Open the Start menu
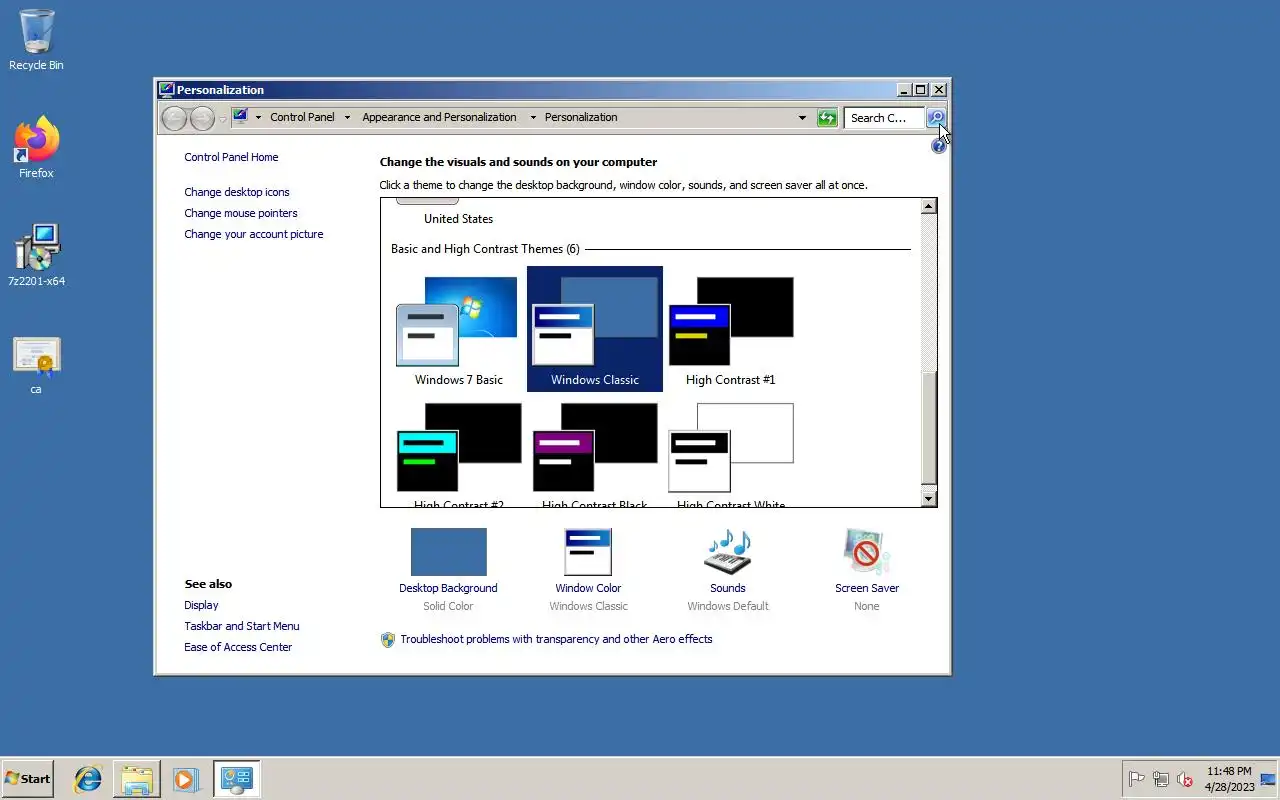Viewport: 1280px width, 800px height. (27, 779)
